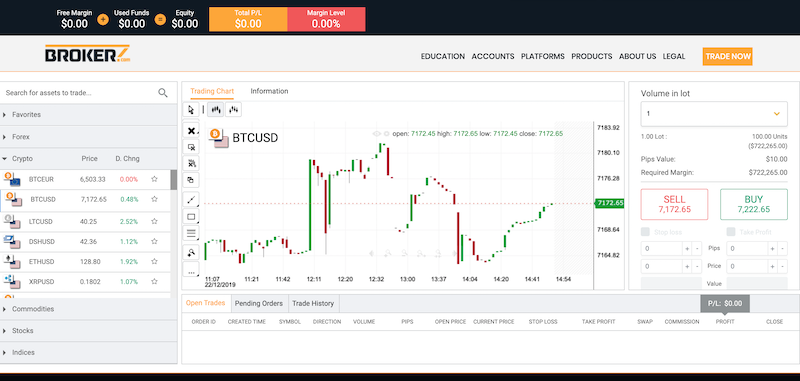Enable the Take Profit checkbox

731,232
